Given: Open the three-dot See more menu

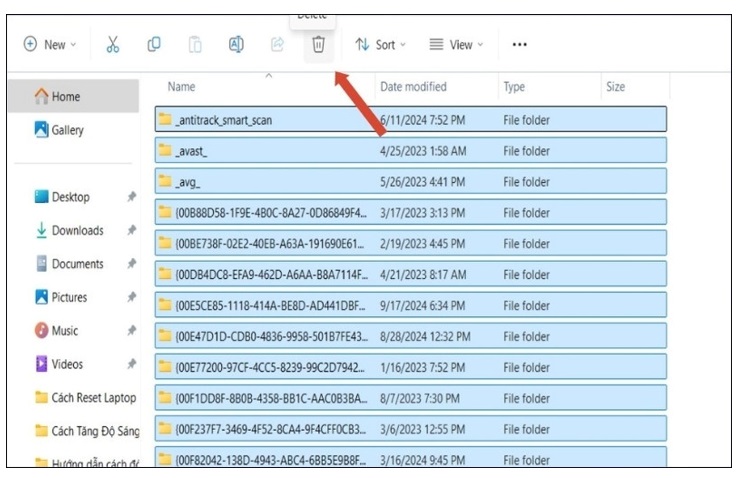Looking at the screenshot, I should [519, 45].
